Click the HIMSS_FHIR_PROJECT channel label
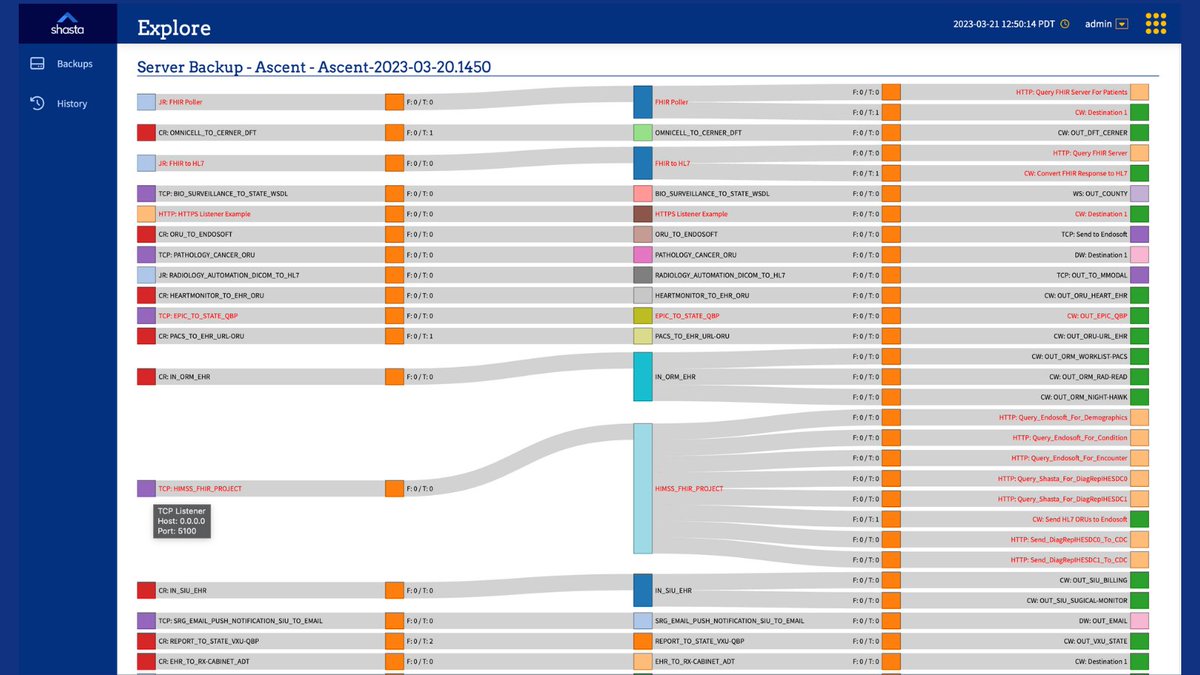The height and width of the screenshot is (675, 1200). 689,489
